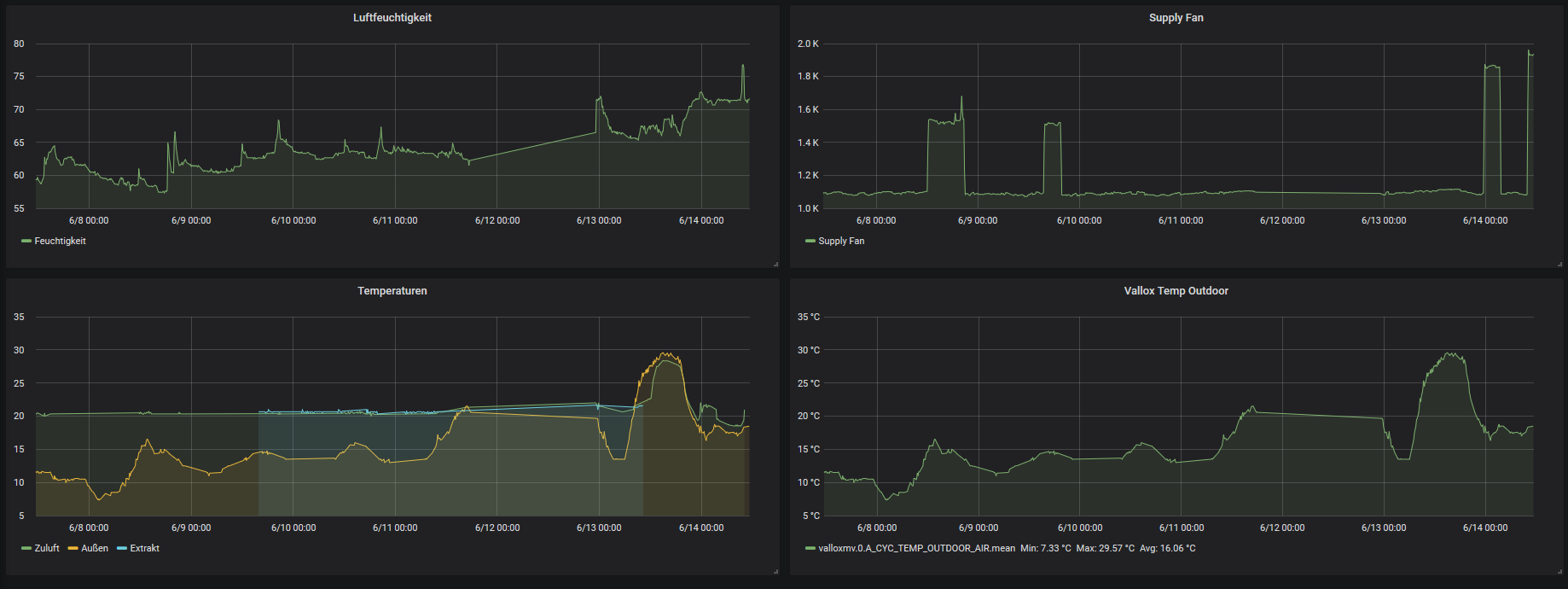Click the 1.0 K y-axis label
1568x589 pixels.
tap(808, 208)
